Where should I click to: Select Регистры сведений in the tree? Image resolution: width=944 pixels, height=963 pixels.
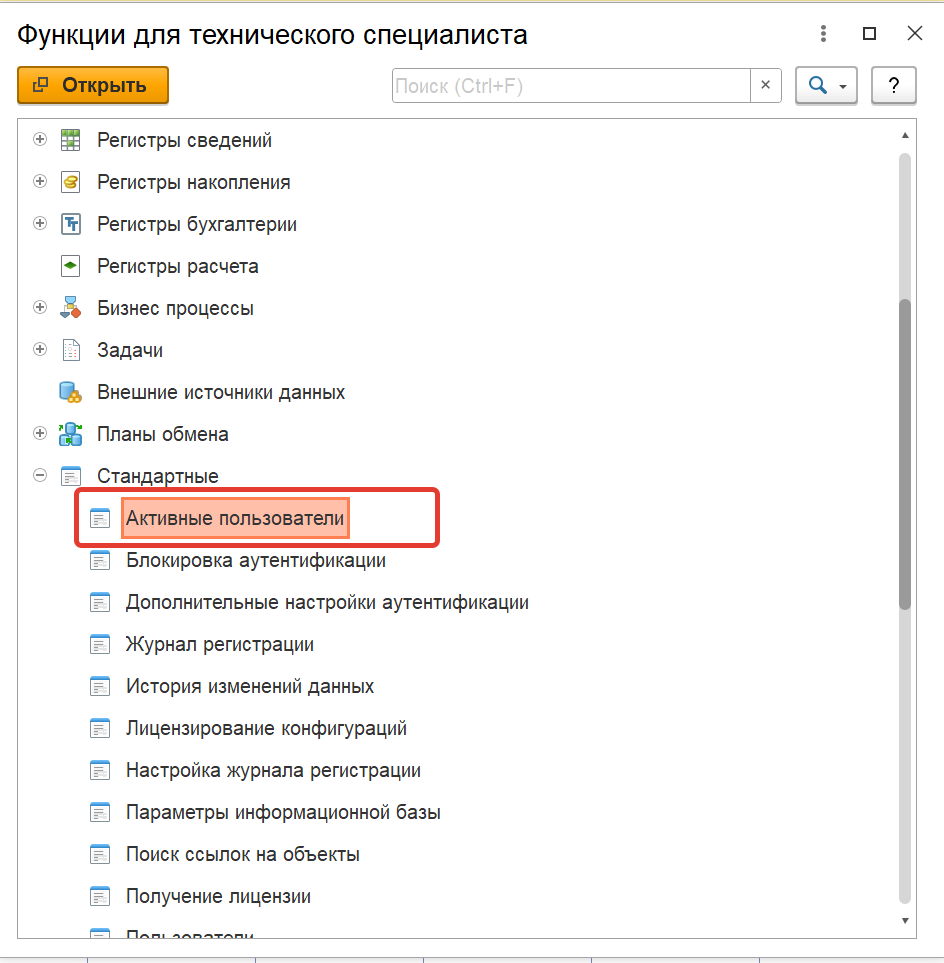(x=184, y=140)
